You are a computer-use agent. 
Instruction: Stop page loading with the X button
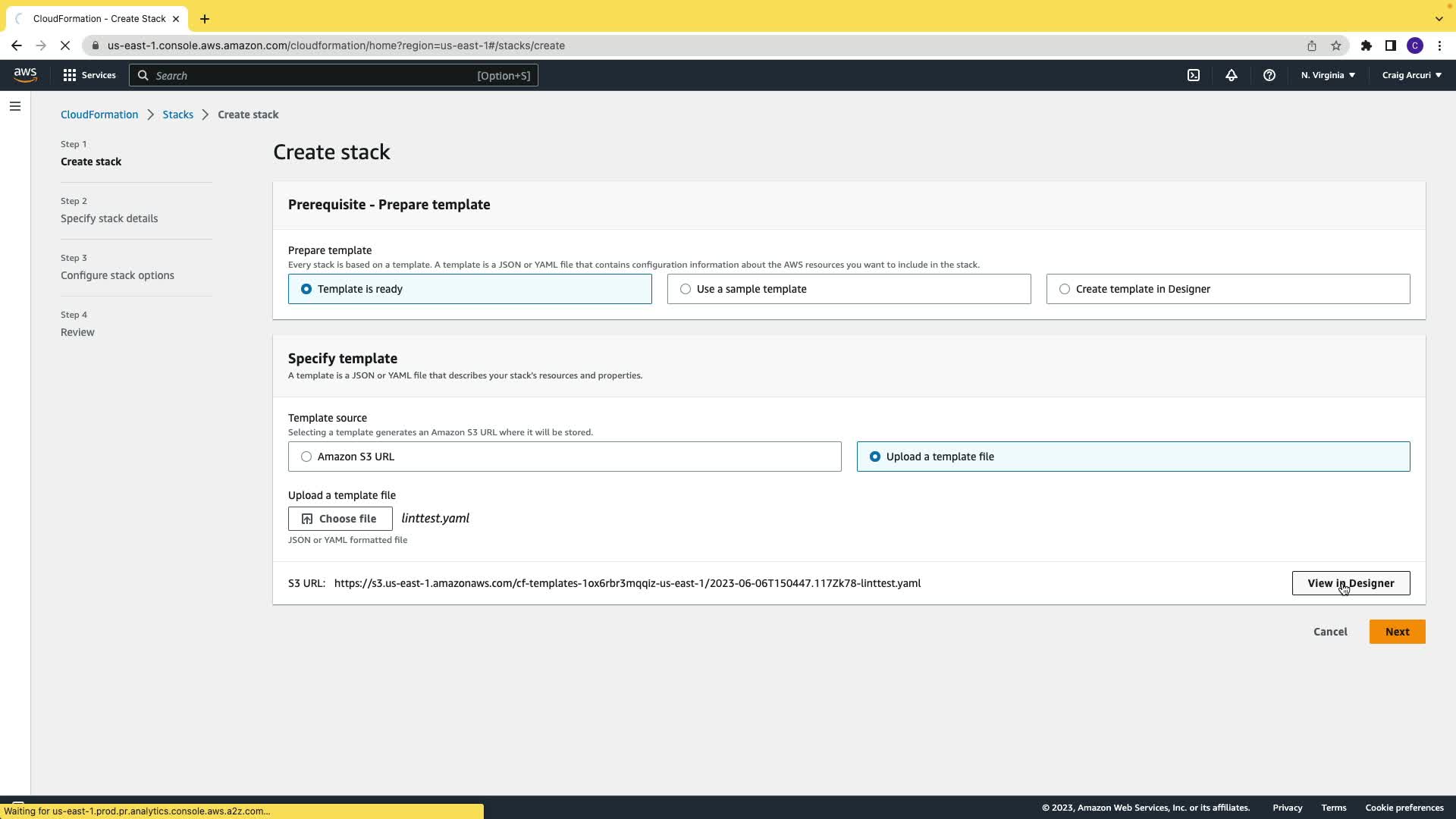point(65,45)
